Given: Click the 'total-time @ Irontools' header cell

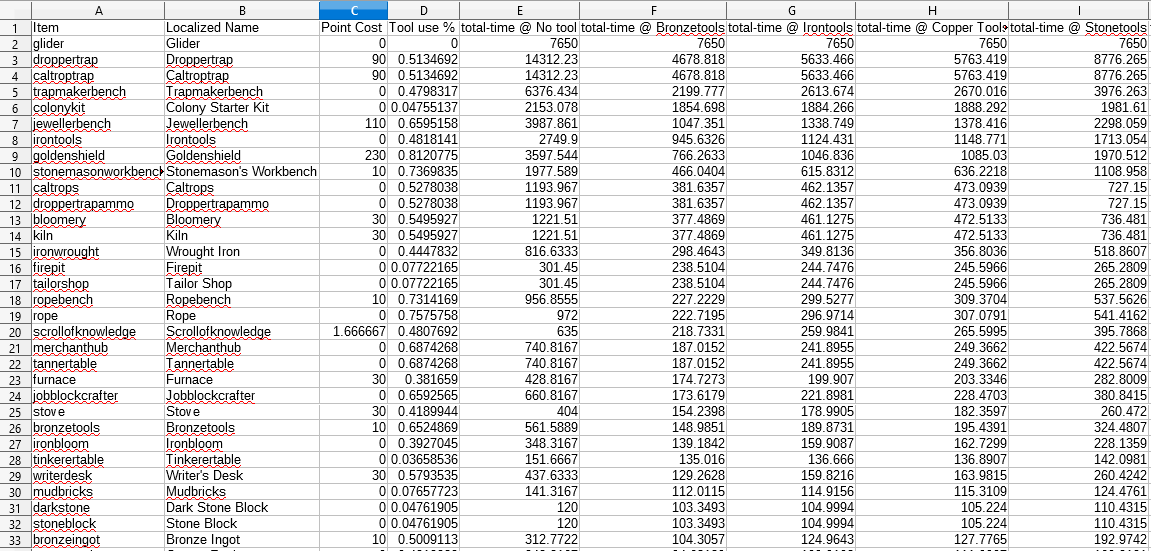Looking at the screenshot, I should point(791,27).
